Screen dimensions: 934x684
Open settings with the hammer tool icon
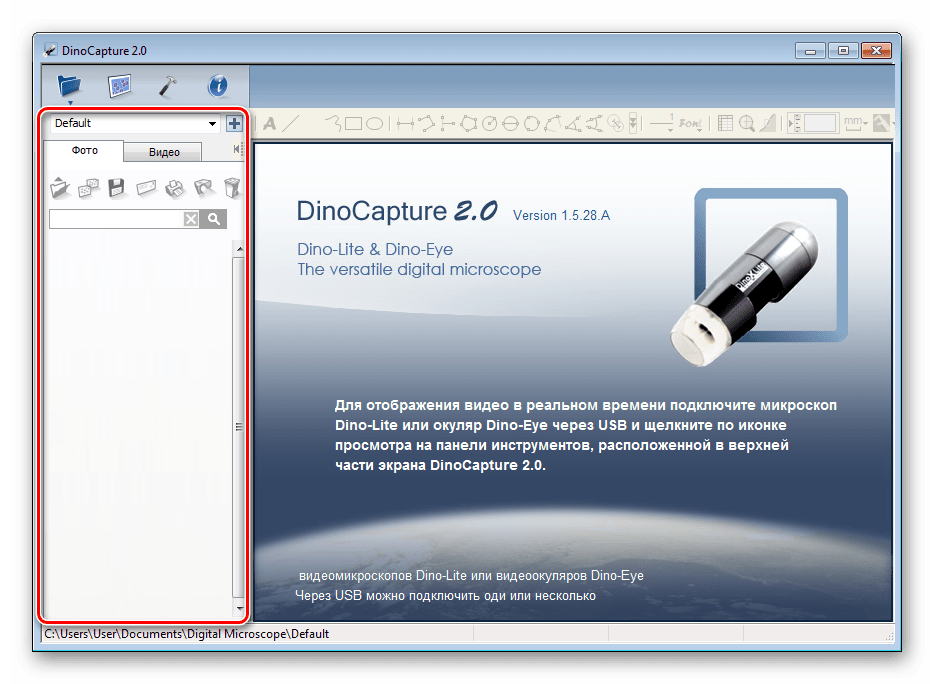click(x=168, y=86)
